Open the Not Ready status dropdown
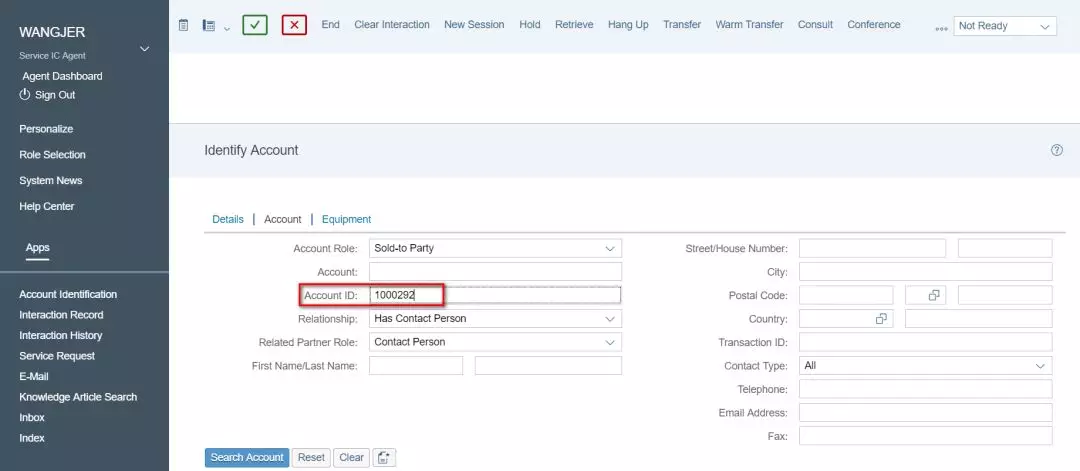The width and height of the screenshot is (1080, 471). pyautogui.click(x=1005, y=26)
